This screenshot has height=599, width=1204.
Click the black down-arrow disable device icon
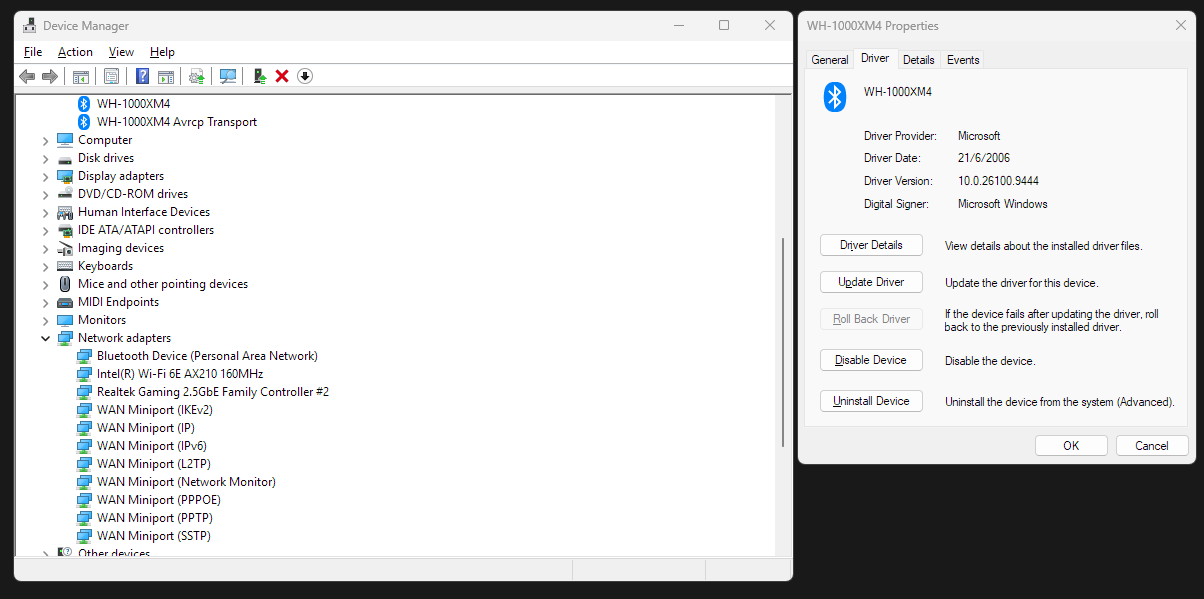pos(305,76)
